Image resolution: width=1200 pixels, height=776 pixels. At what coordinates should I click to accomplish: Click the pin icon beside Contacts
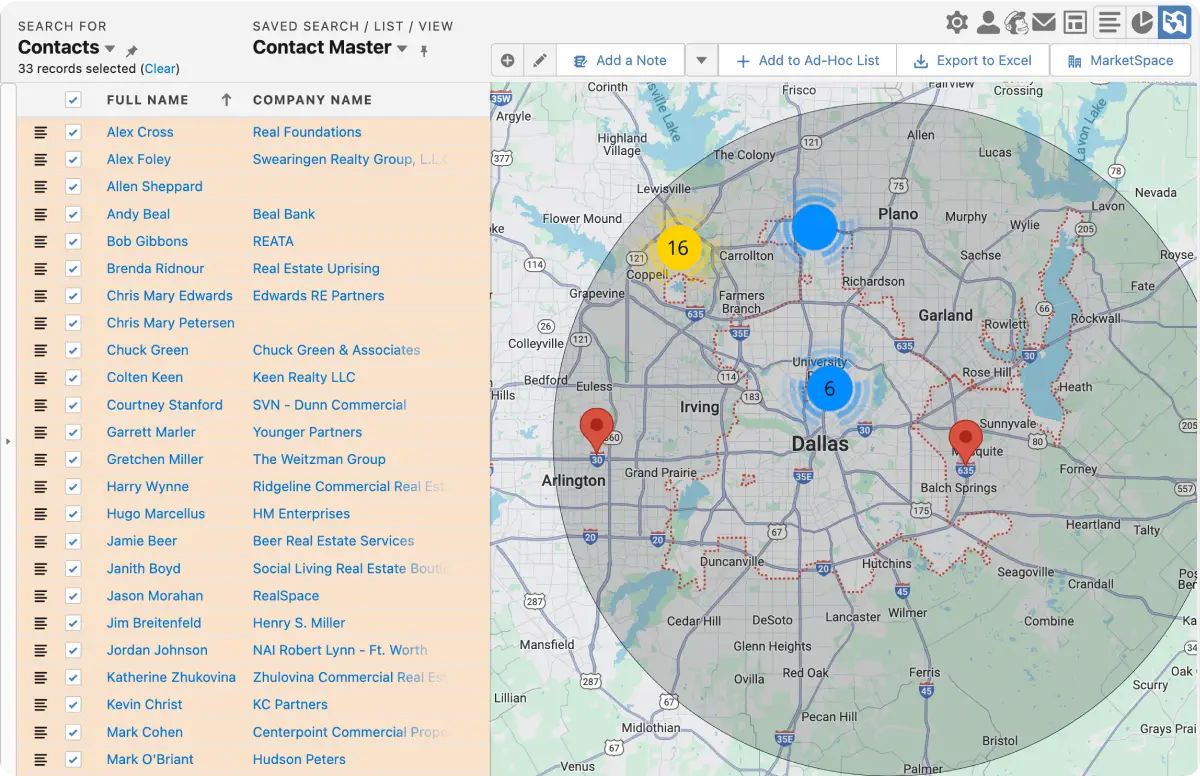tap(132, 50)
